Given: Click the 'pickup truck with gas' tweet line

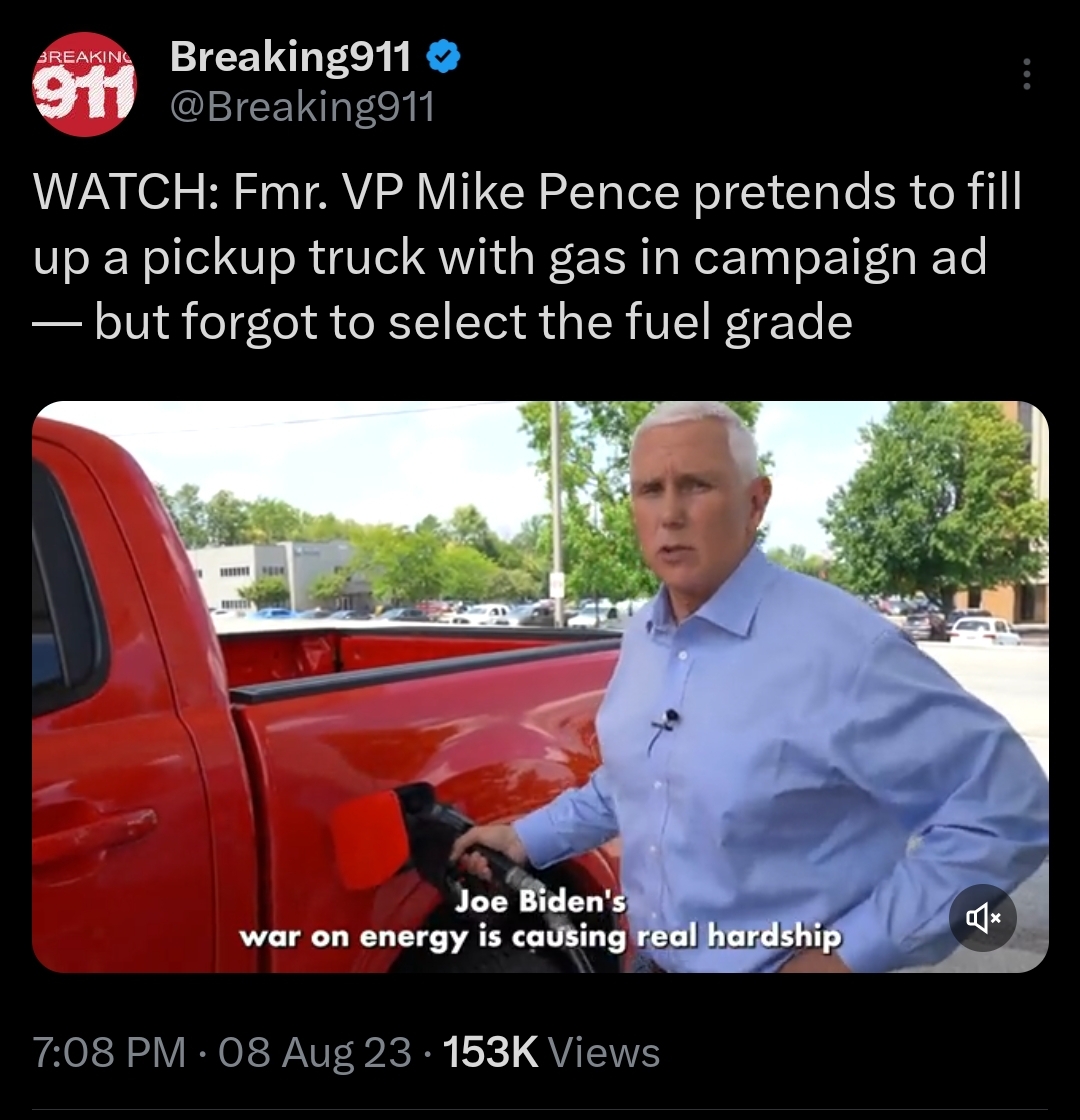Looking at the screenshot, I should 384,257.
